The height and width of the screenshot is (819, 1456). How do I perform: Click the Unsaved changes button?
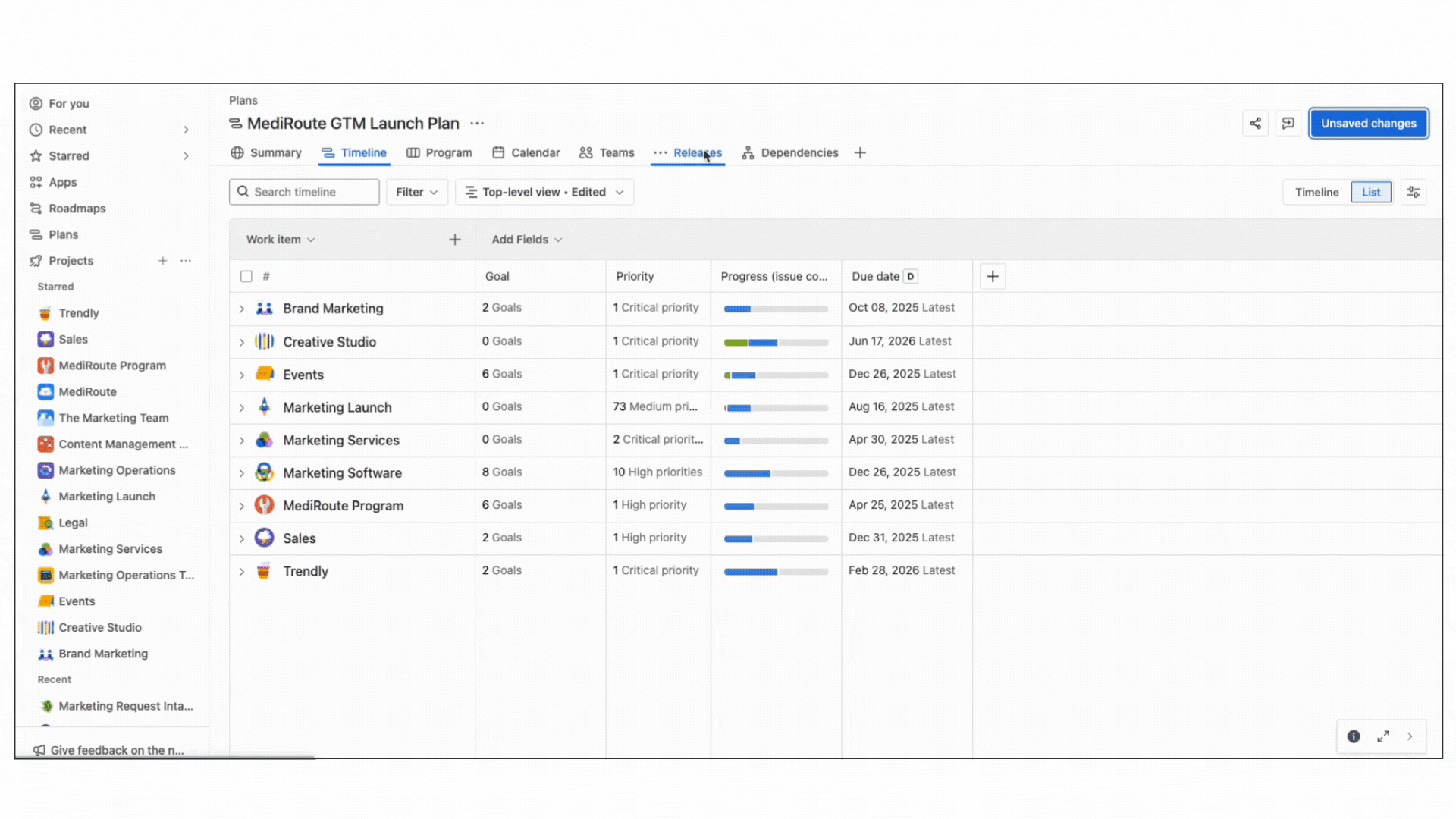coord(1368,123)
